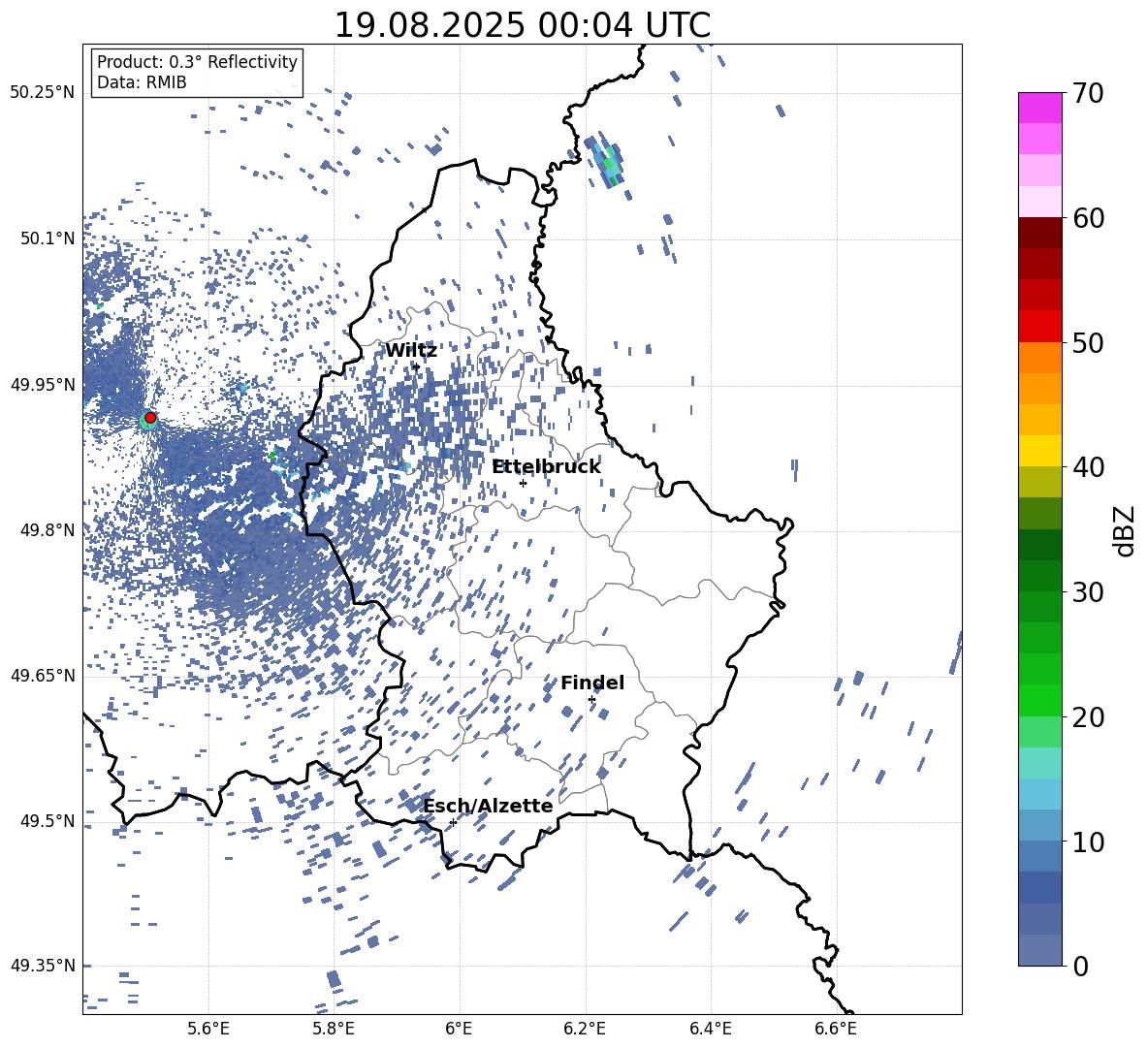This screenshot has width=1148, height=1048.
Task: Click the Findel location label
Action: (x=592, y=683)
